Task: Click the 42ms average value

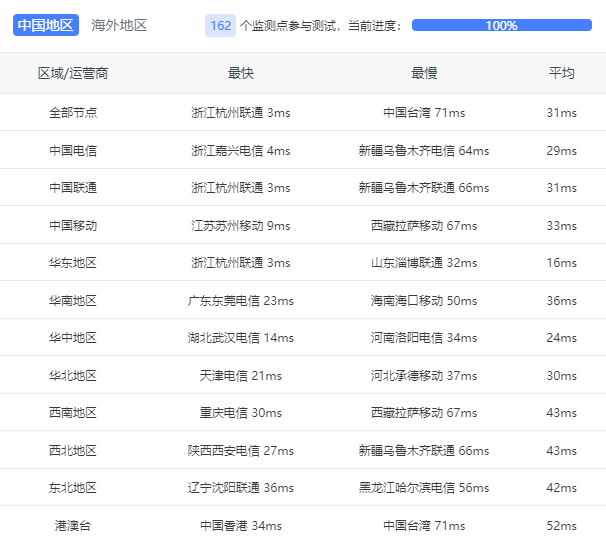Action: 562,487
